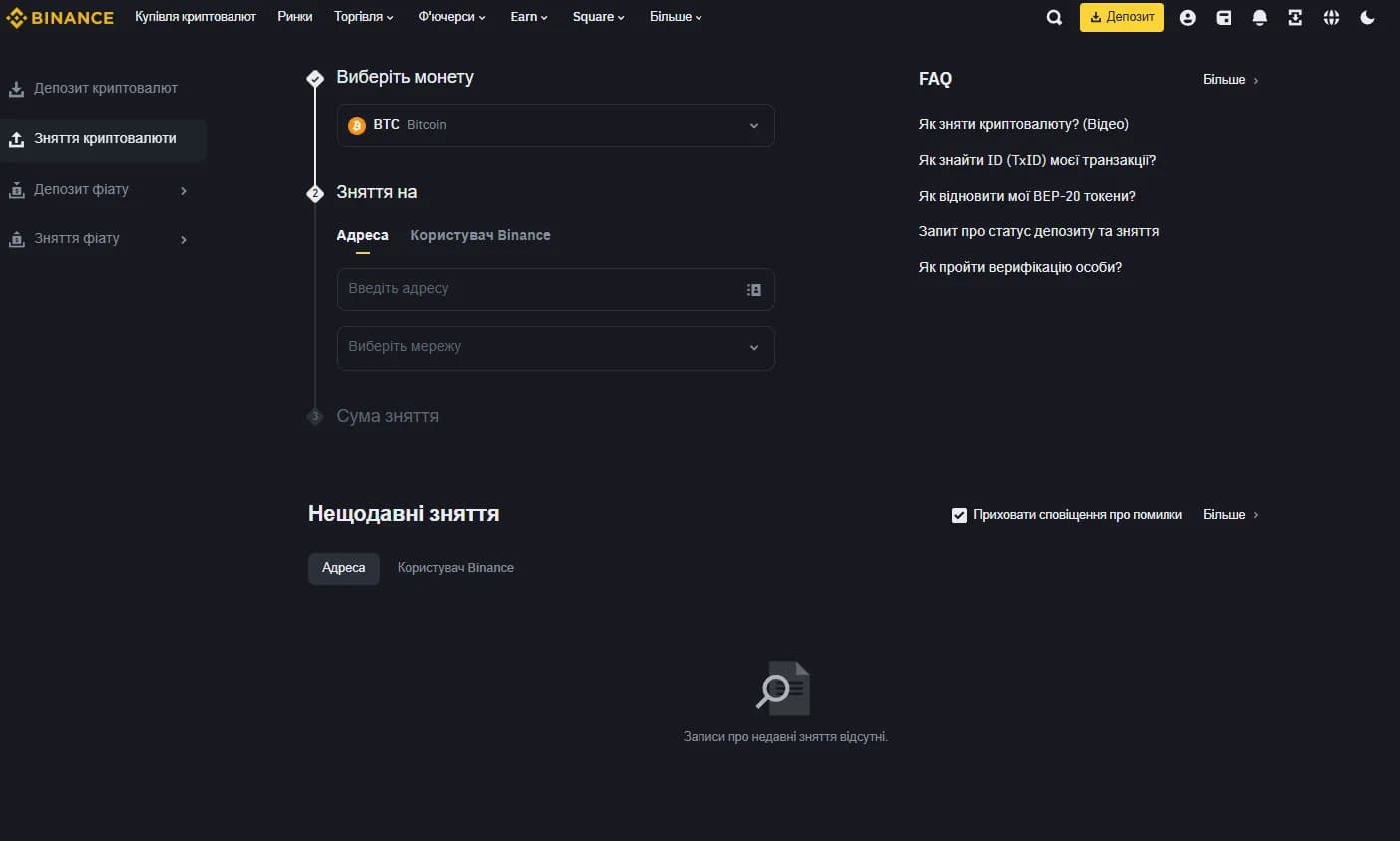Open the Ринки menu item
This screenshot has width=1400, height=841.
click(295, 17)
